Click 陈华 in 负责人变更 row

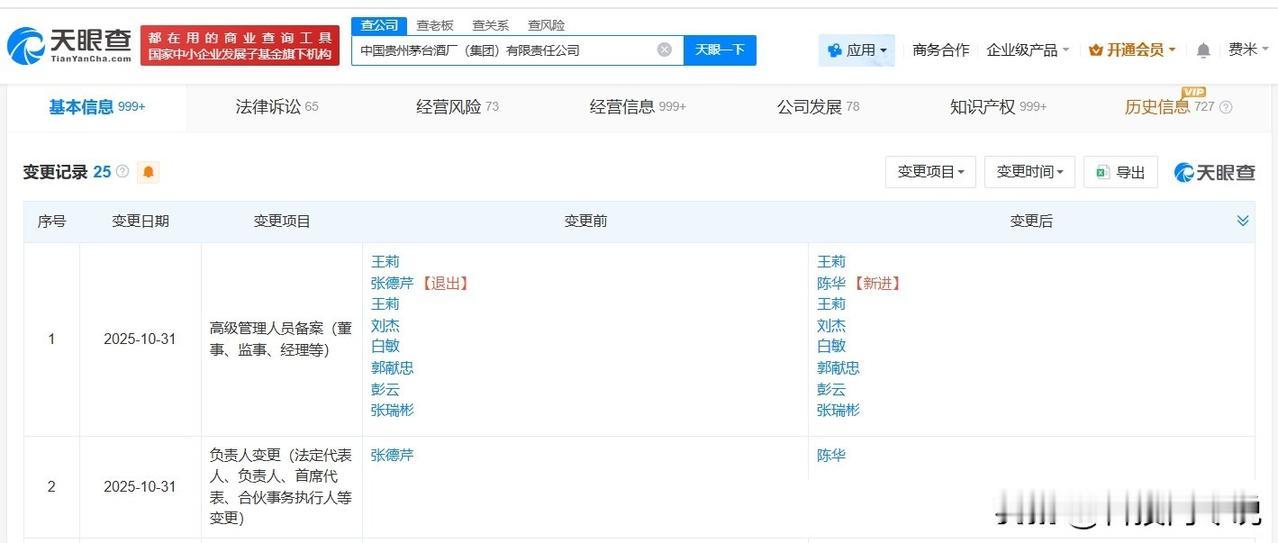tap(831, 455)
